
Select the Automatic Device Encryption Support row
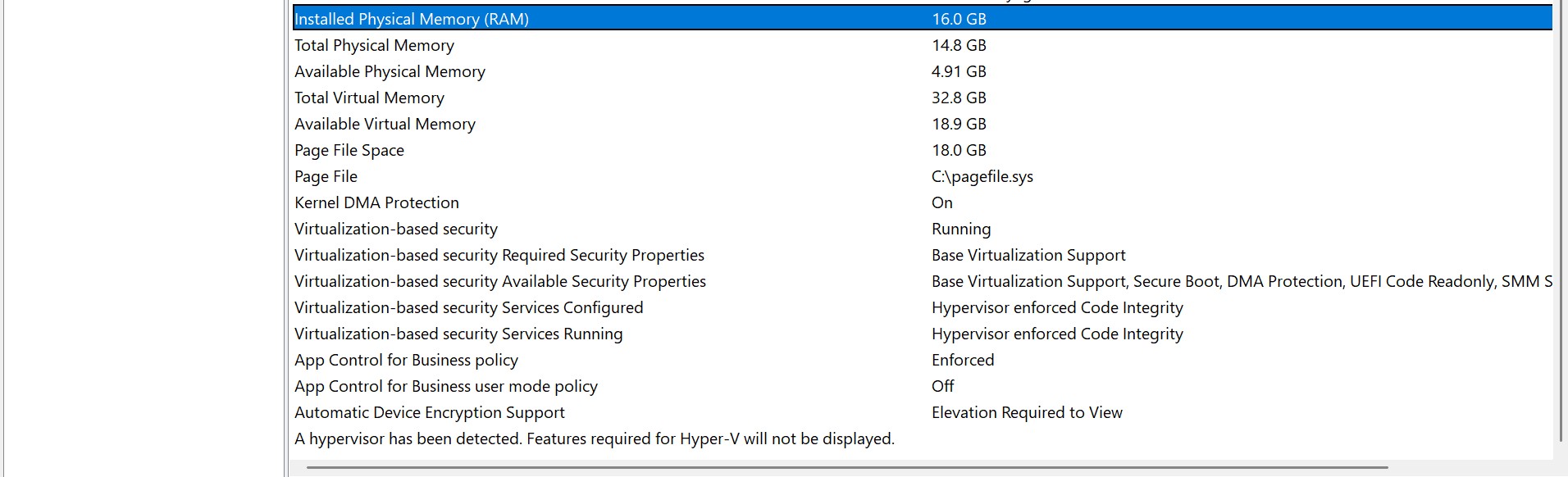tap(429, 412)
